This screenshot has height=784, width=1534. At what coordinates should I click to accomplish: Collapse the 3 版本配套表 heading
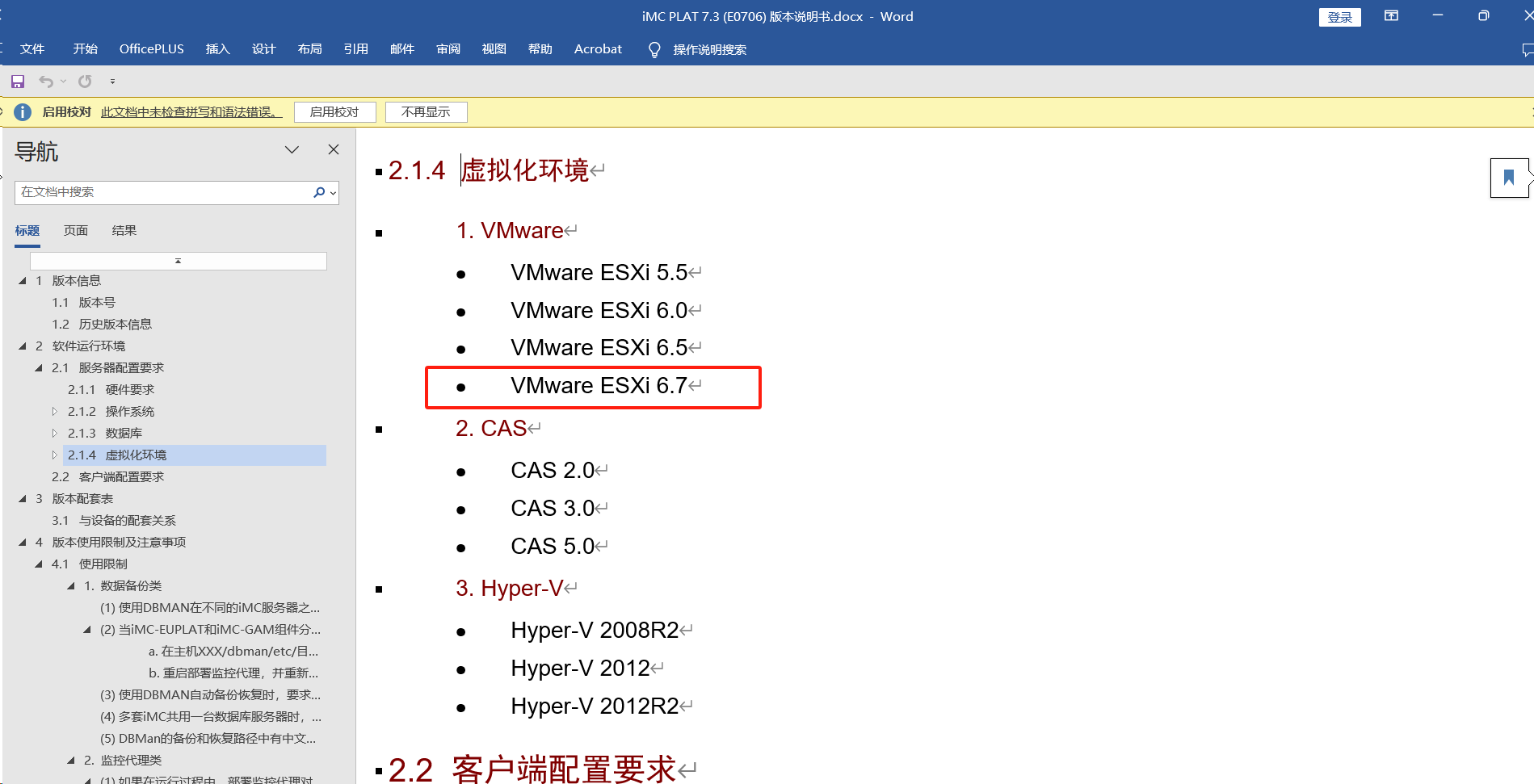23,499
